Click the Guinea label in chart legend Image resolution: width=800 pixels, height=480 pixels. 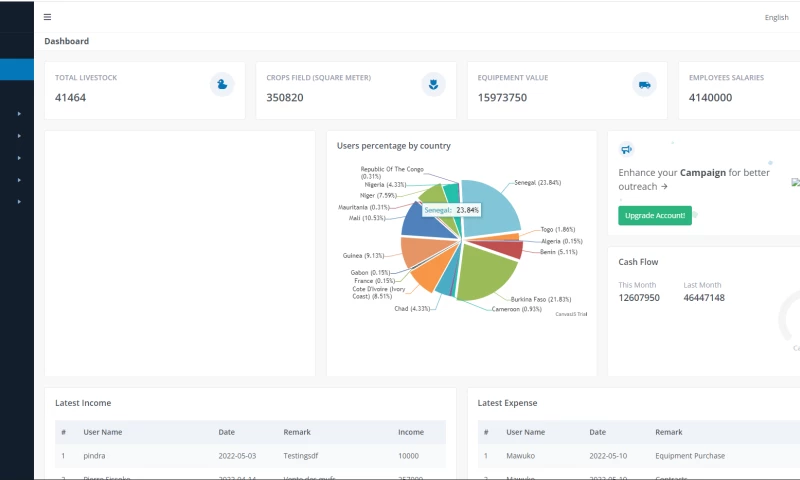point(357,255)
